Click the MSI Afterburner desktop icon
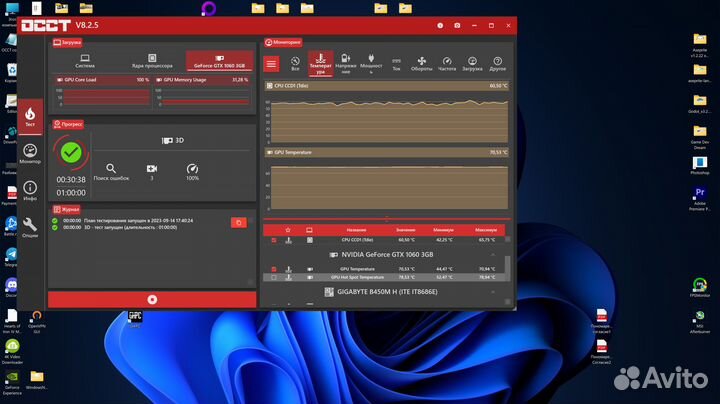The height and width of the screenshot is (404, 720). (700, 321)
